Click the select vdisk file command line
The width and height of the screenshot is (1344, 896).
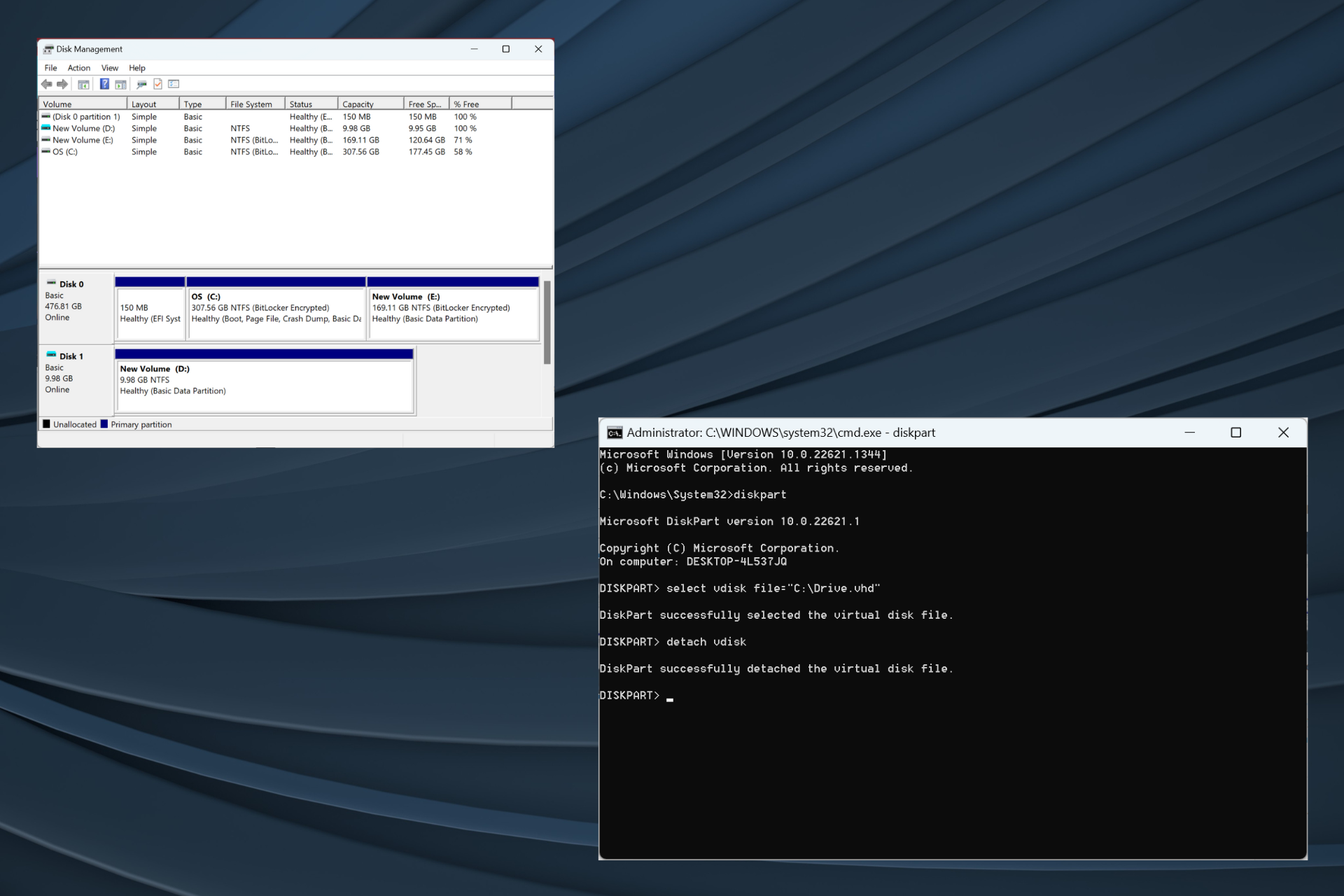[739, 589]
